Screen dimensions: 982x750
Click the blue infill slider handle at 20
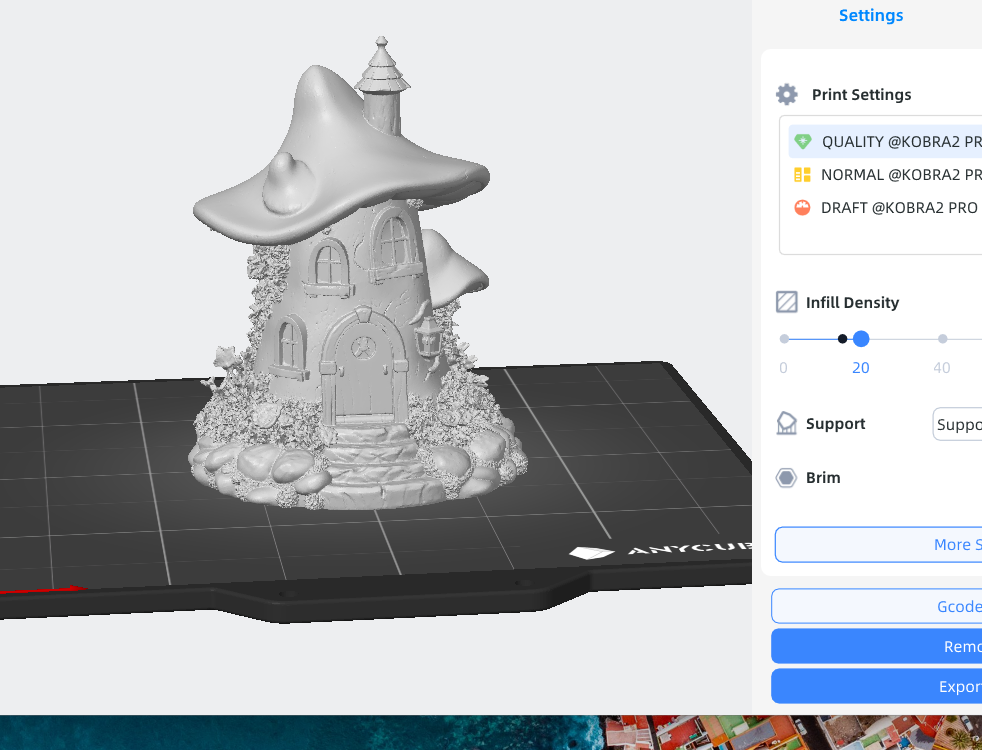861,339
